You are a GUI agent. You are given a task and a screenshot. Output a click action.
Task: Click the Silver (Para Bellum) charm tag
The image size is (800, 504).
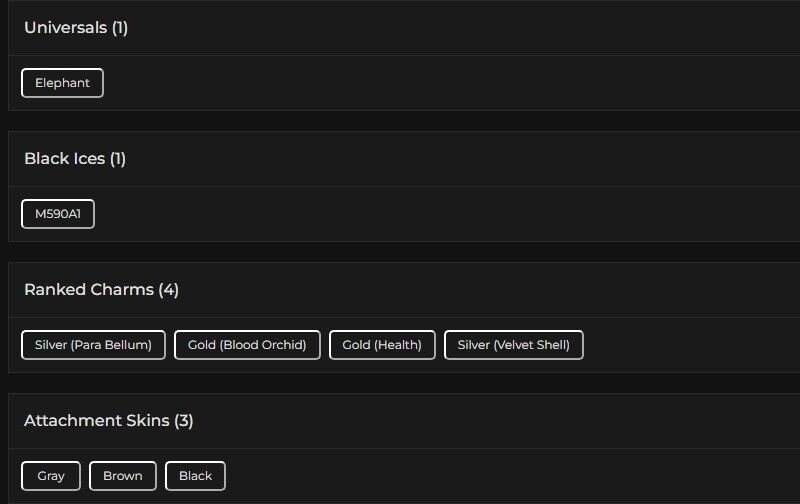93,345
